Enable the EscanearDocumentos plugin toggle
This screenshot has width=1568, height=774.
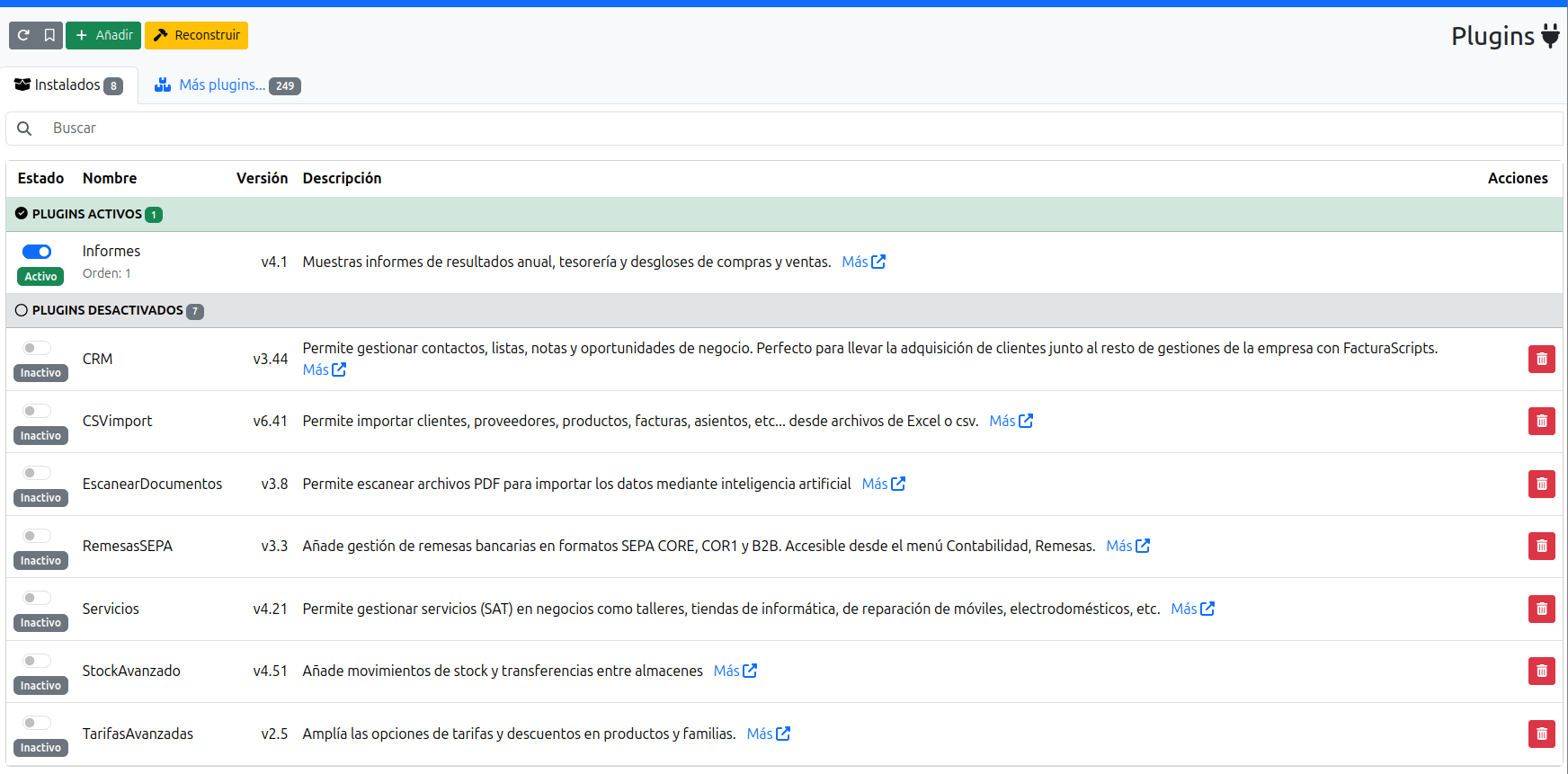tap(37, 473)
